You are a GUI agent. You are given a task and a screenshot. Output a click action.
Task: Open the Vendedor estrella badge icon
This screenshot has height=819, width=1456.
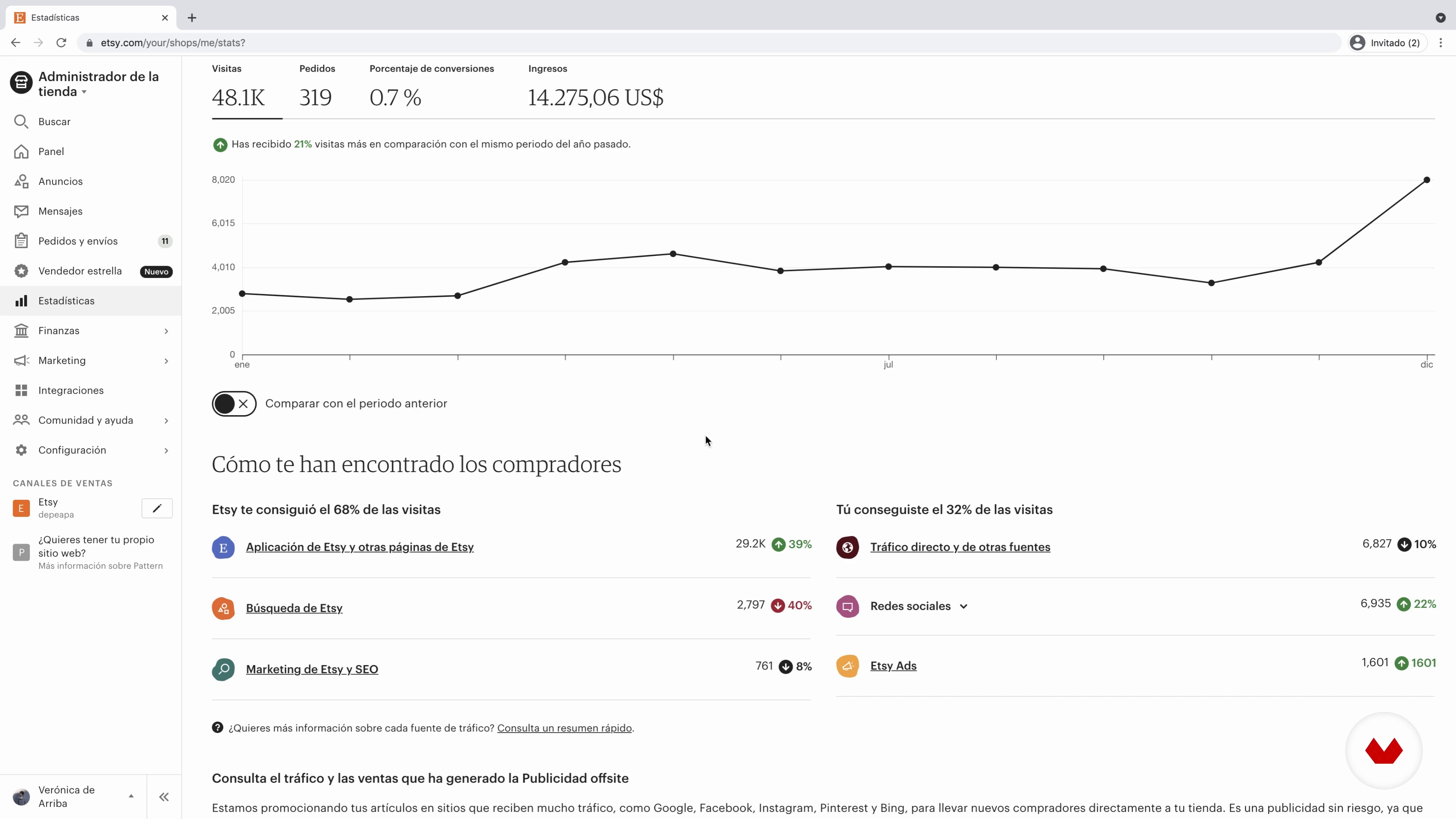(21, 271)
